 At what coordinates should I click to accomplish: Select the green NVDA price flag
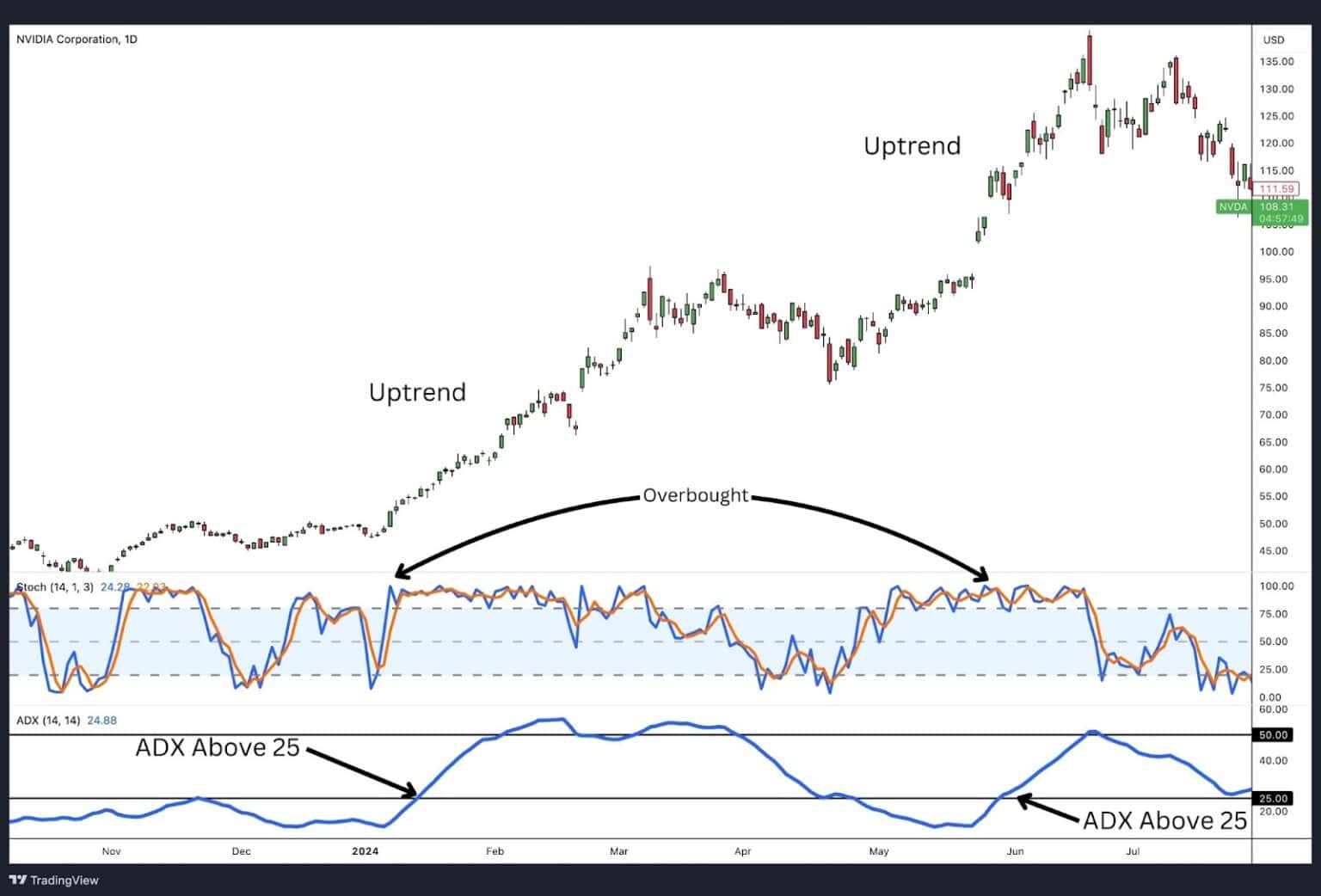click(x=1233, y=207)
